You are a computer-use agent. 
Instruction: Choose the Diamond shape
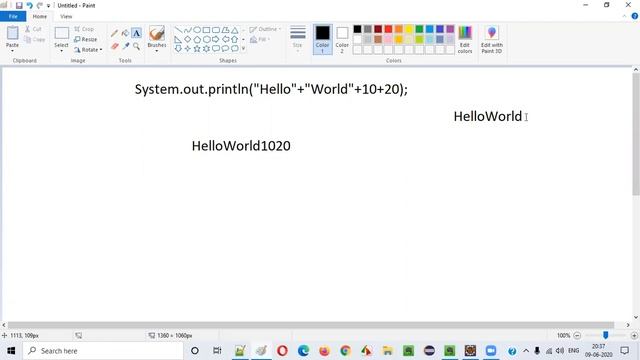(188, 39)
